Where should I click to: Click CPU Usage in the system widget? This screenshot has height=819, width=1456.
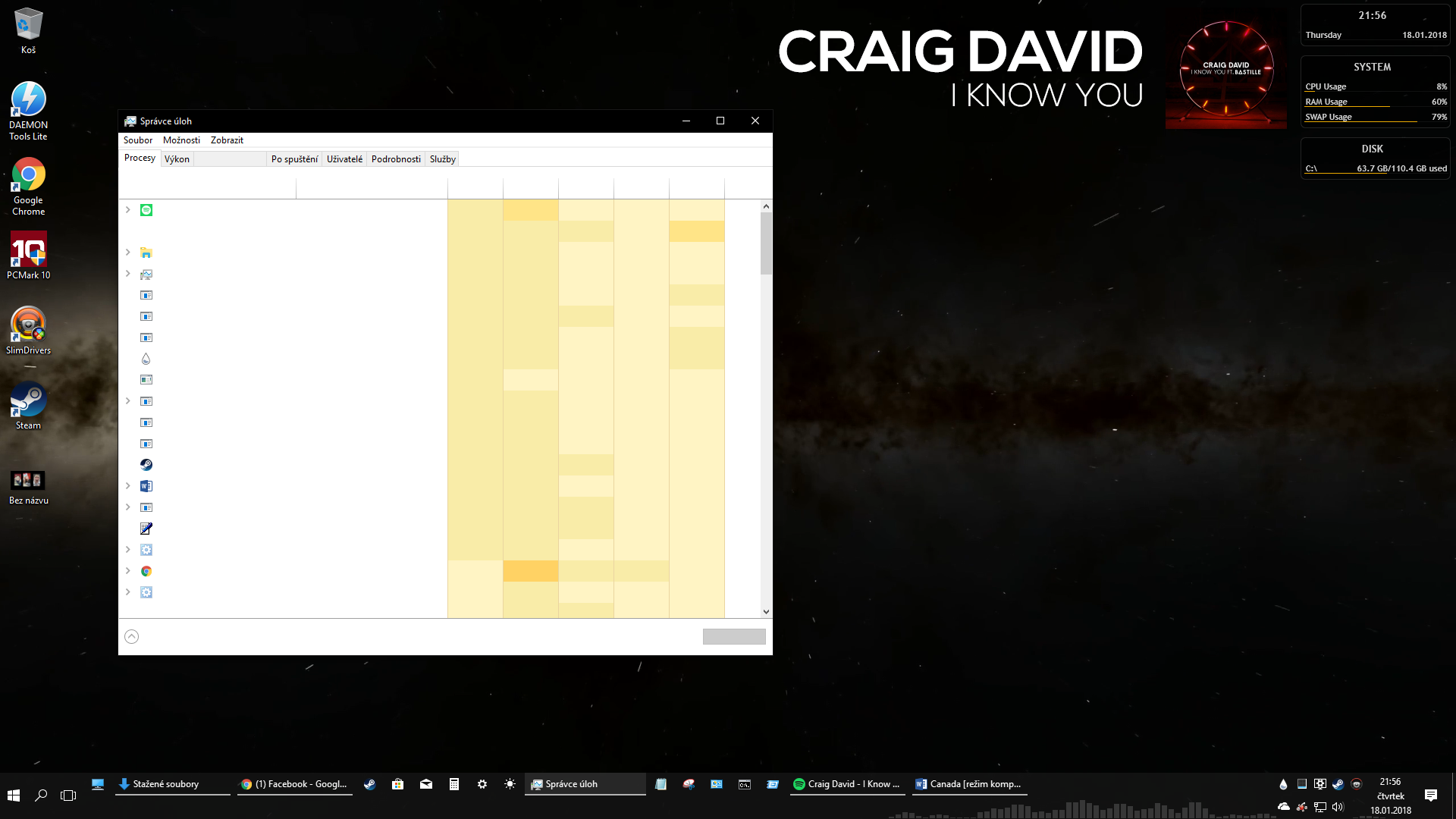click(1326, 86)
